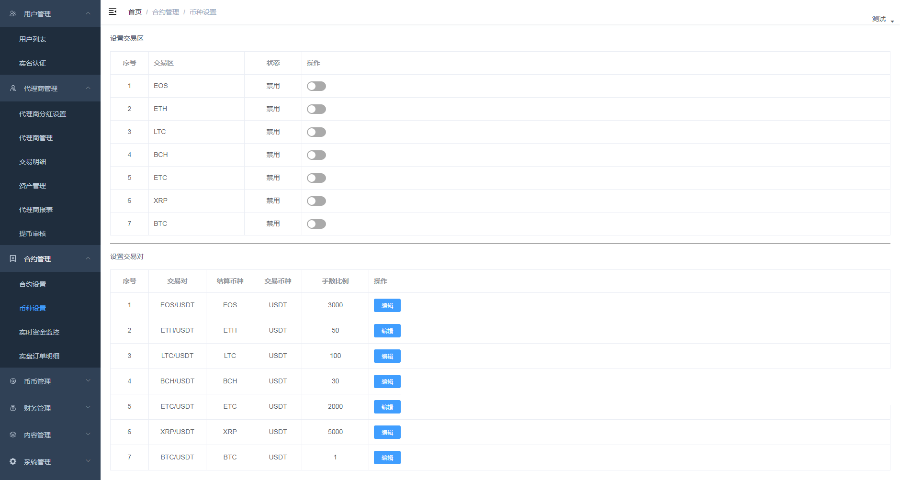
Task: Click the 币币管理 coin icon
Action: click(13, 381)
